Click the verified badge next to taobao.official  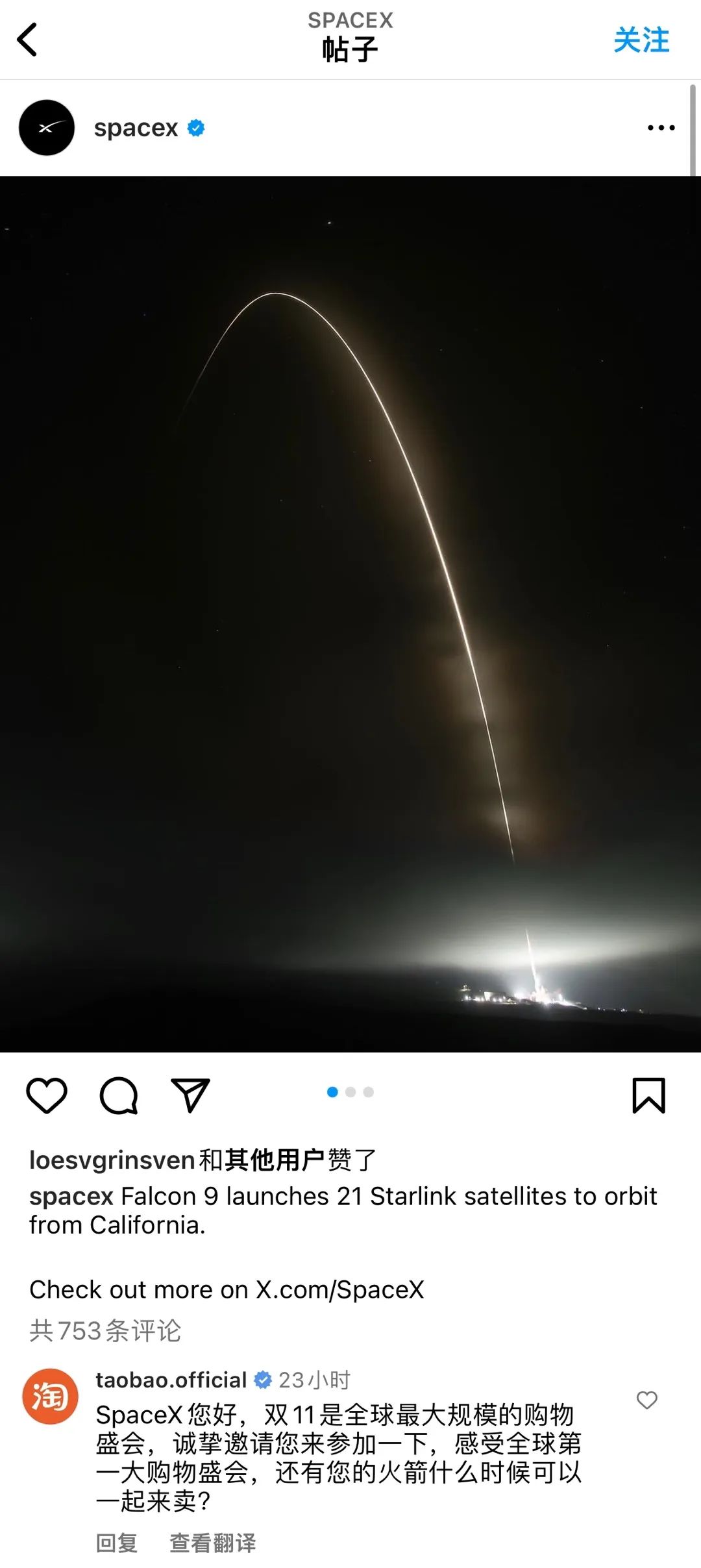pos(263,1380)
